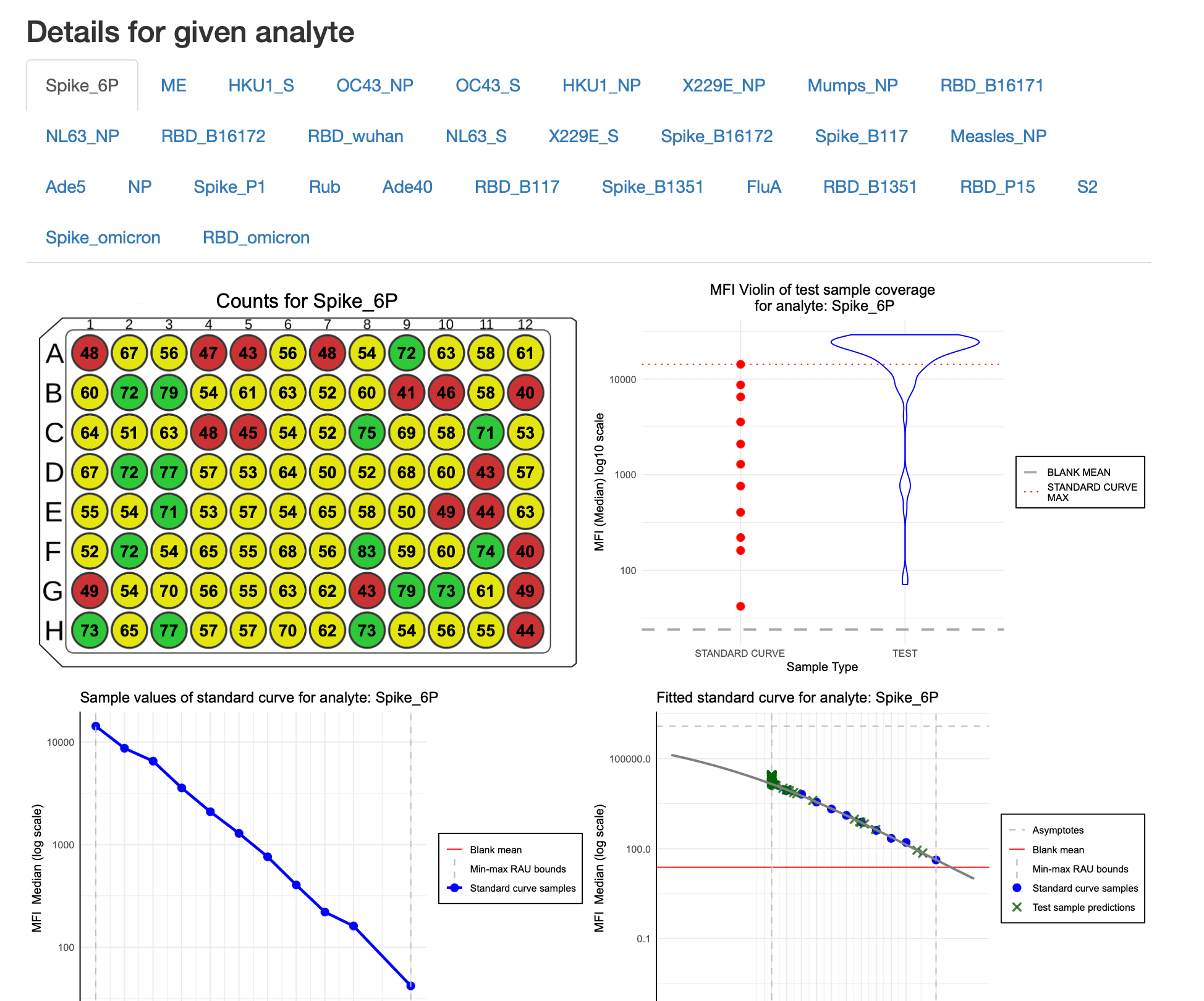The width and height of the screenshot is (1204, 1001).
Task: Open the X229E_S tab
Action: coord(584,136)
